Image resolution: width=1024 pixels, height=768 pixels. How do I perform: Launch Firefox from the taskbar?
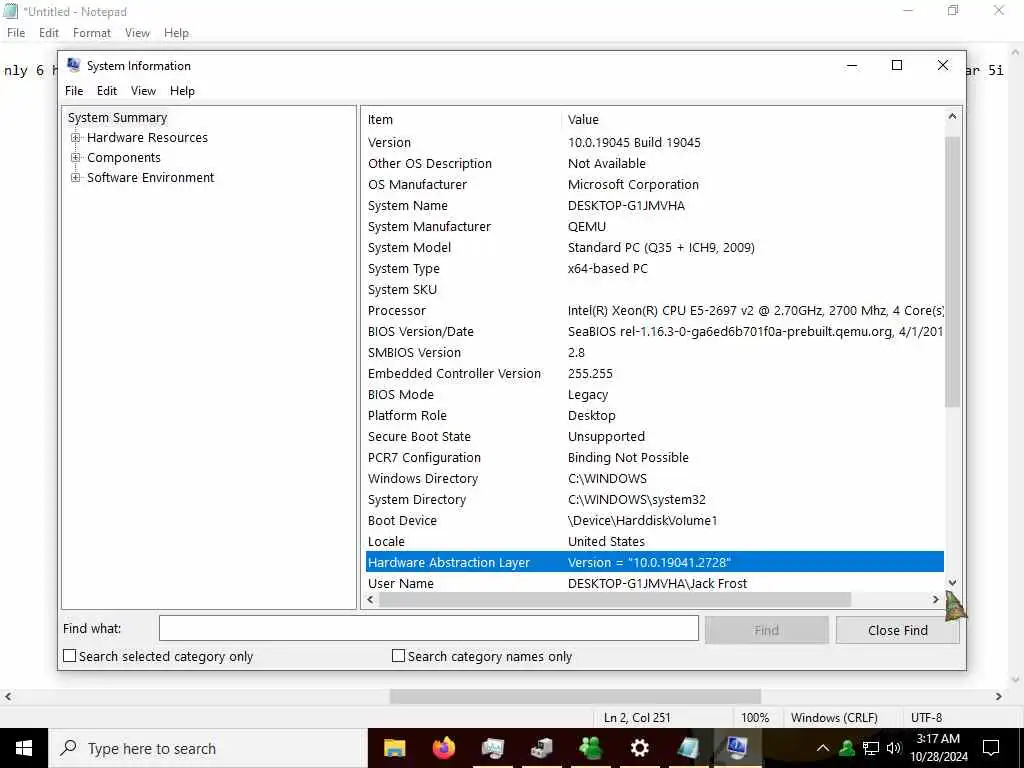click(443, 748)
